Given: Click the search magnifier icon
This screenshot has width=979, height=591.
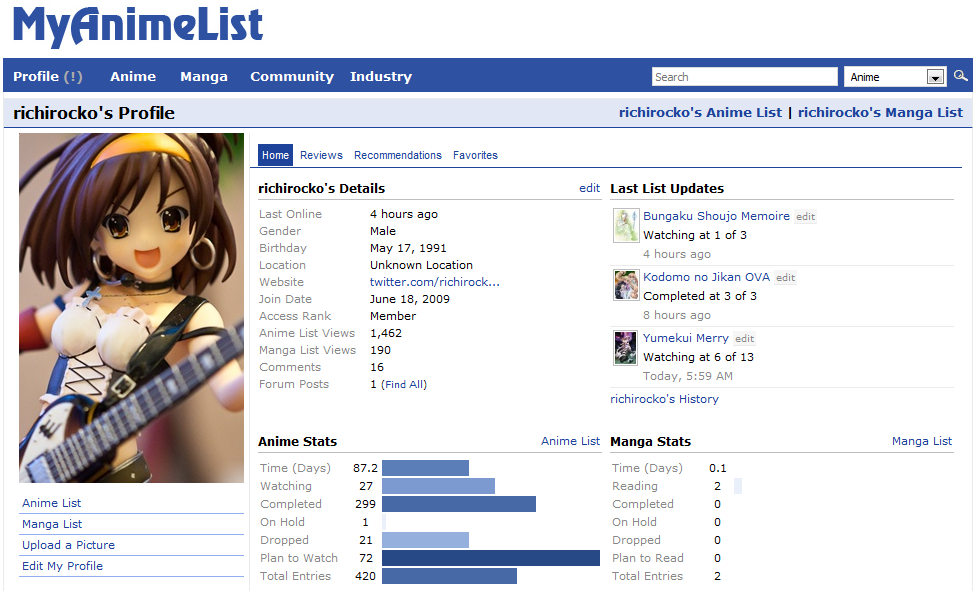Looking at the screenshot, I should tap(960, 76).
